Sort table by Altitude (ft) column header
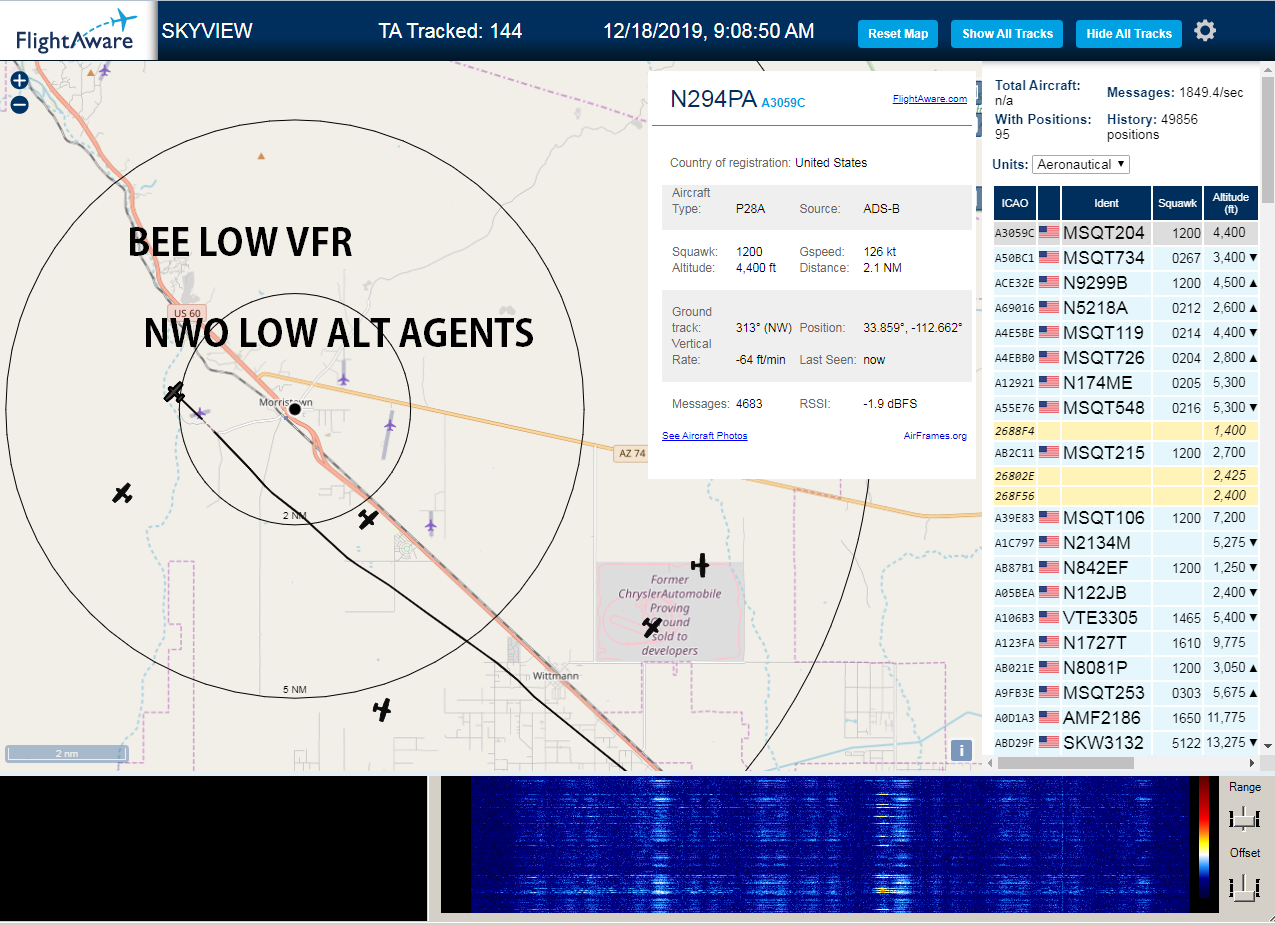The width and height of the screenshot is (1275, 925). [x=1231, y=203]
